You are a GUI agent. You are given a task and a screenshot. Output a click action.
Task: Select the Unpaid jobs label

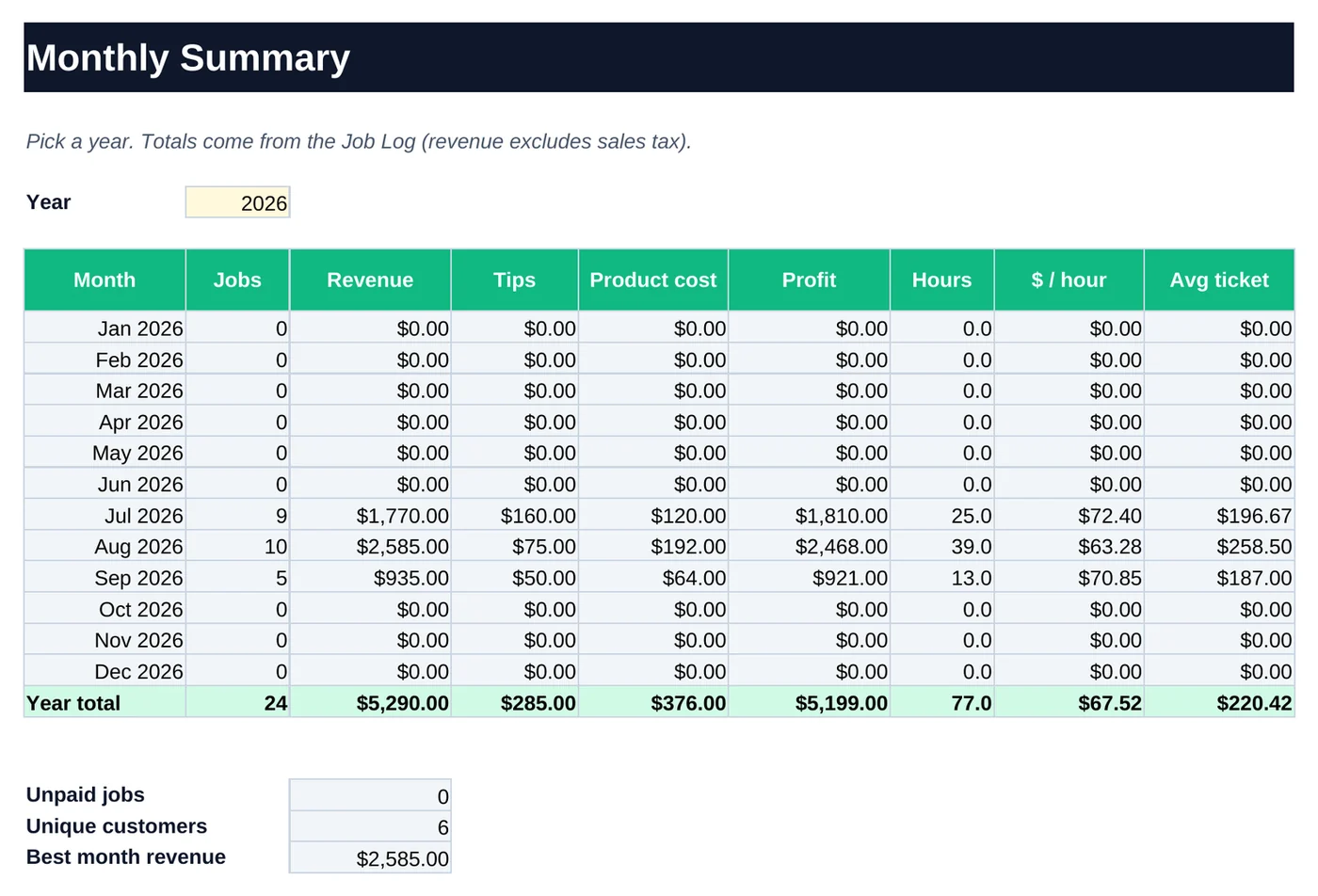pos(86,794)
